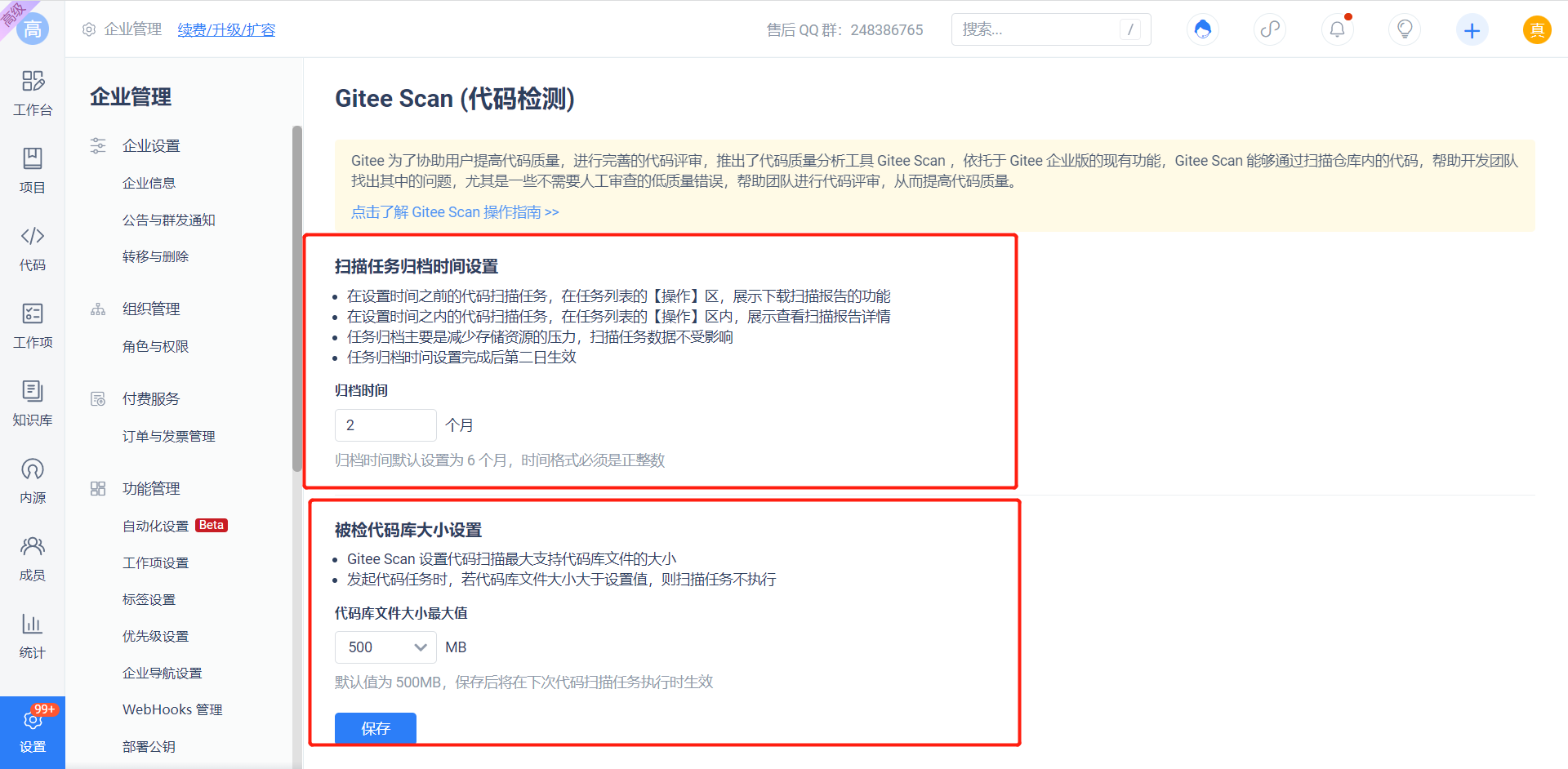This screenshot has height=769, width=1568.
Task: Open the Gitee Scan 操作指南 link
Action: pos(455,211)
